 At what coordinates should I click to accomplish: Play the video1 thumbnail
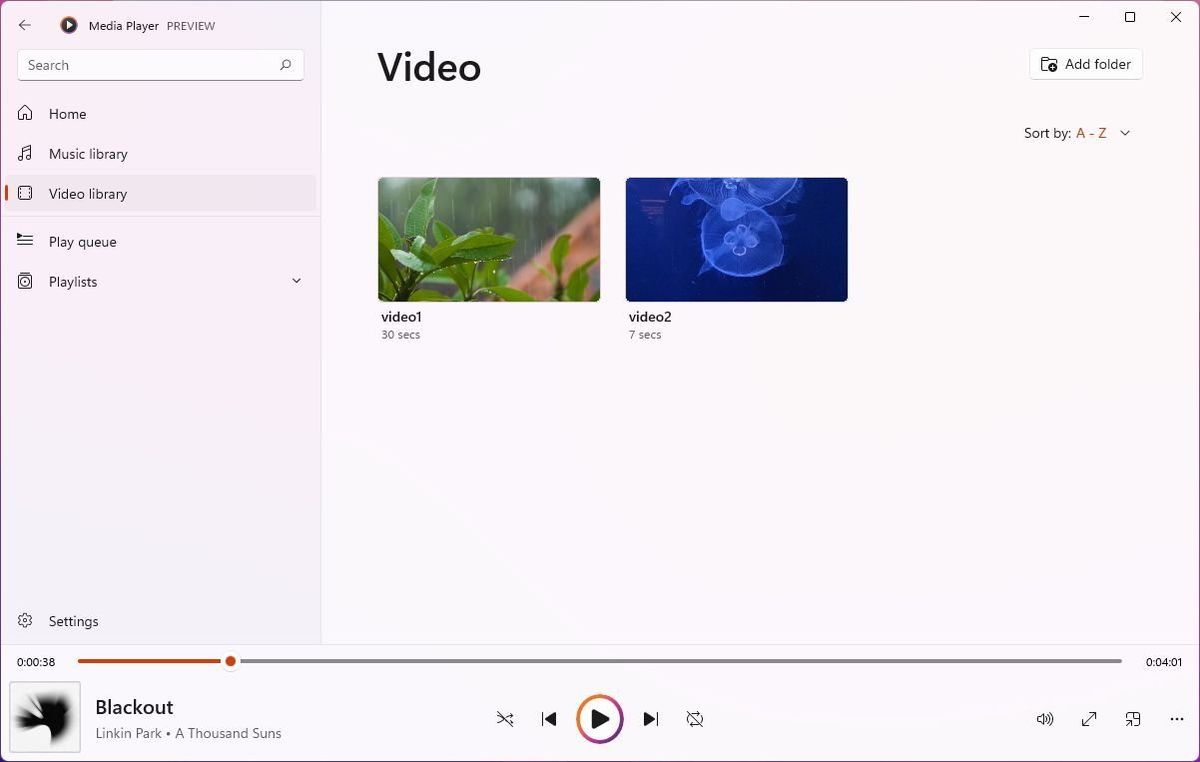[488, 239]
